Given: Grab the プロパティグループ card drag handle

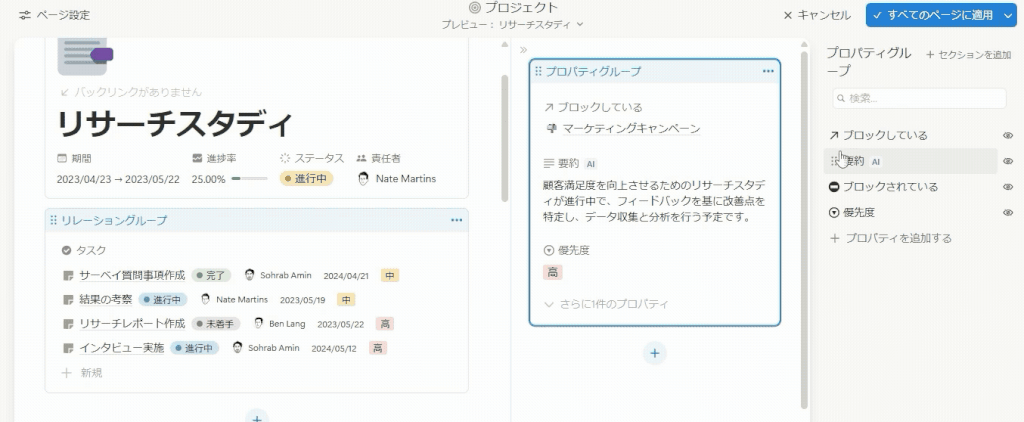Looking at the screenshot, I should [x=539, y=71].
